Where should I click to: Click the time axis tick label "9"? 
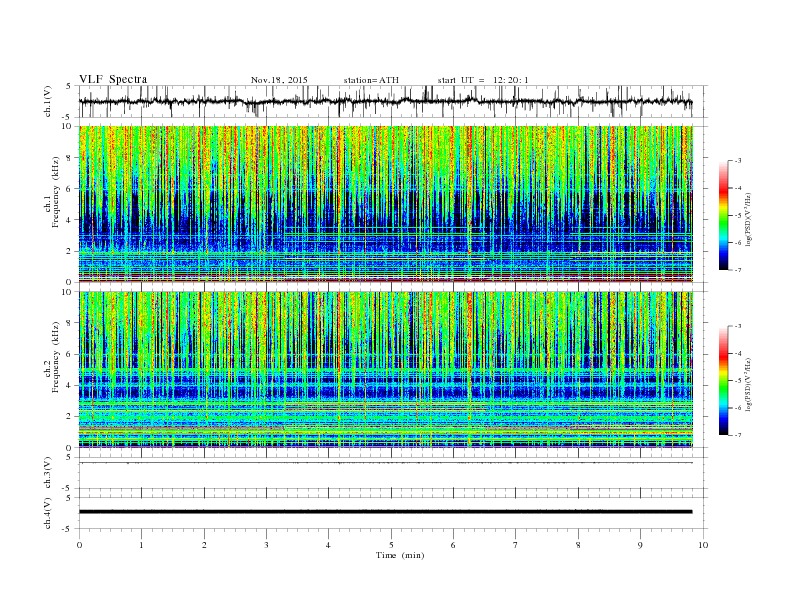[x=640, y=545]
